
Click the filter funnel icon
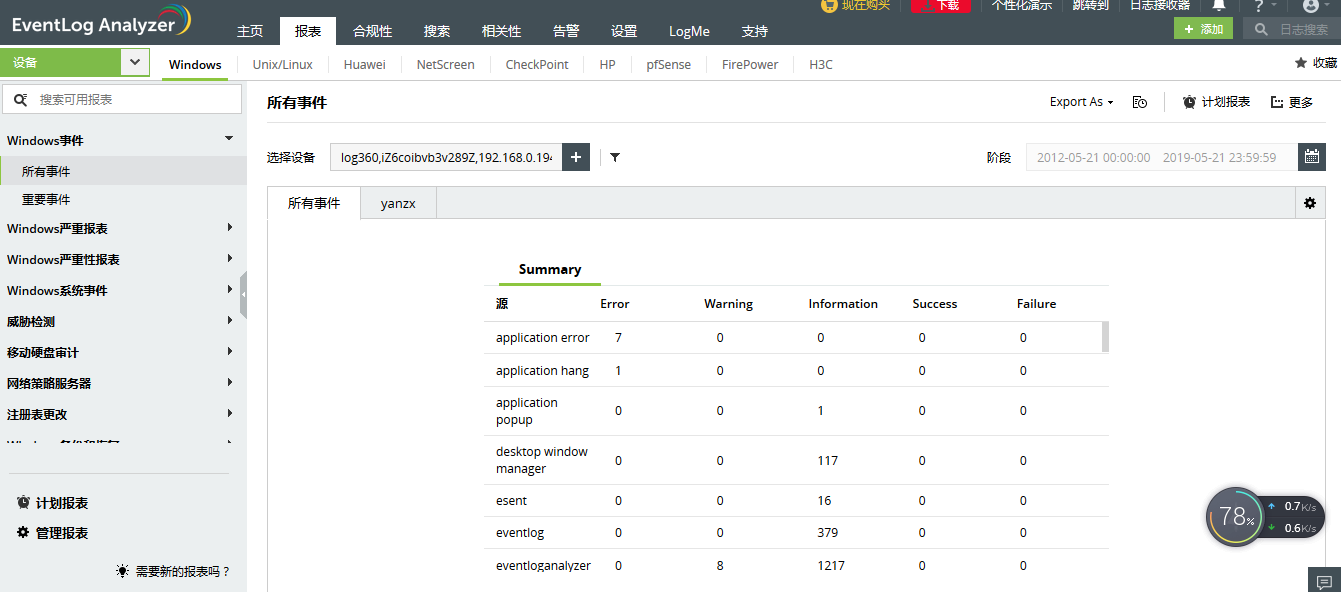[x=615, y=157]
